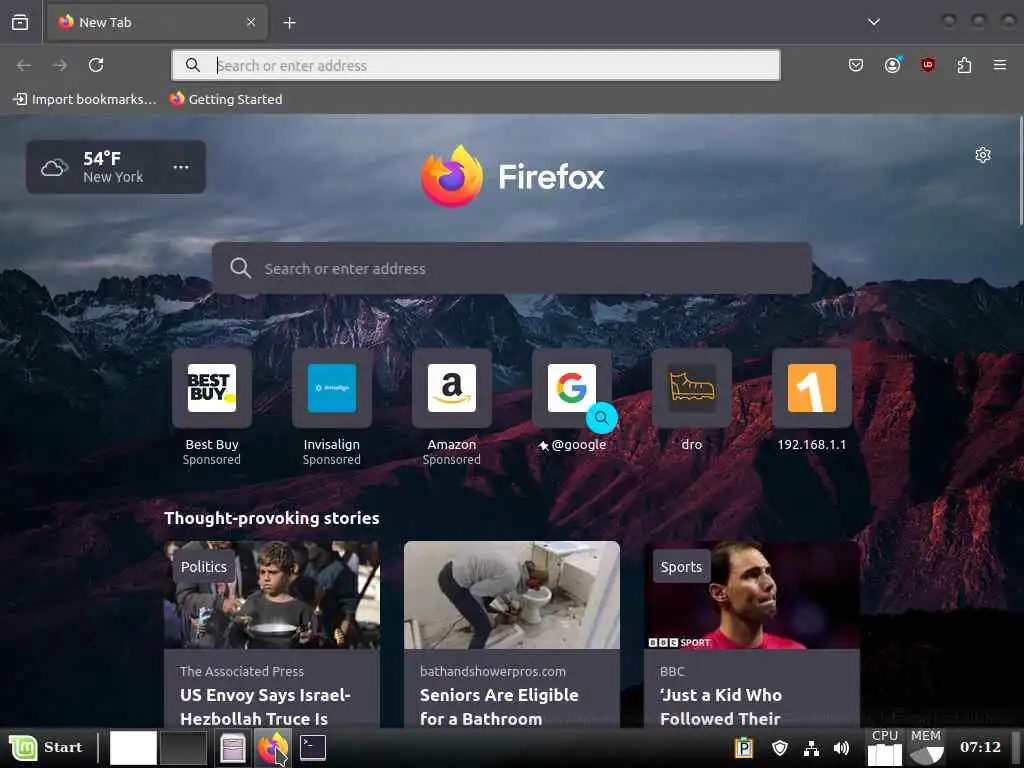Open the Extensions puzzle icon
Viewport: 1024px width, 768px height.
point(964,65)
